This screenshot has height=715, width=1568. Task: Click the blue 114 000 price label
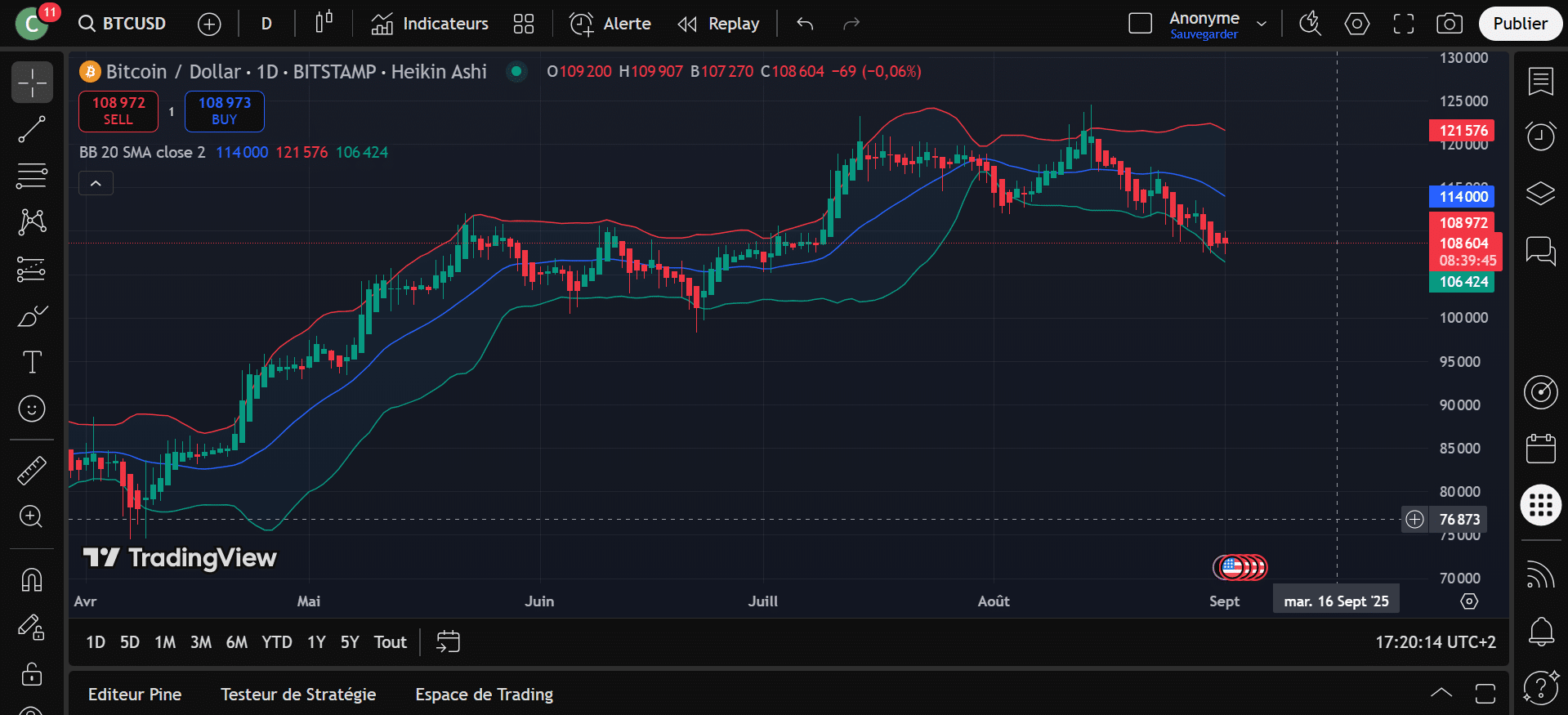click(1461, 196)
